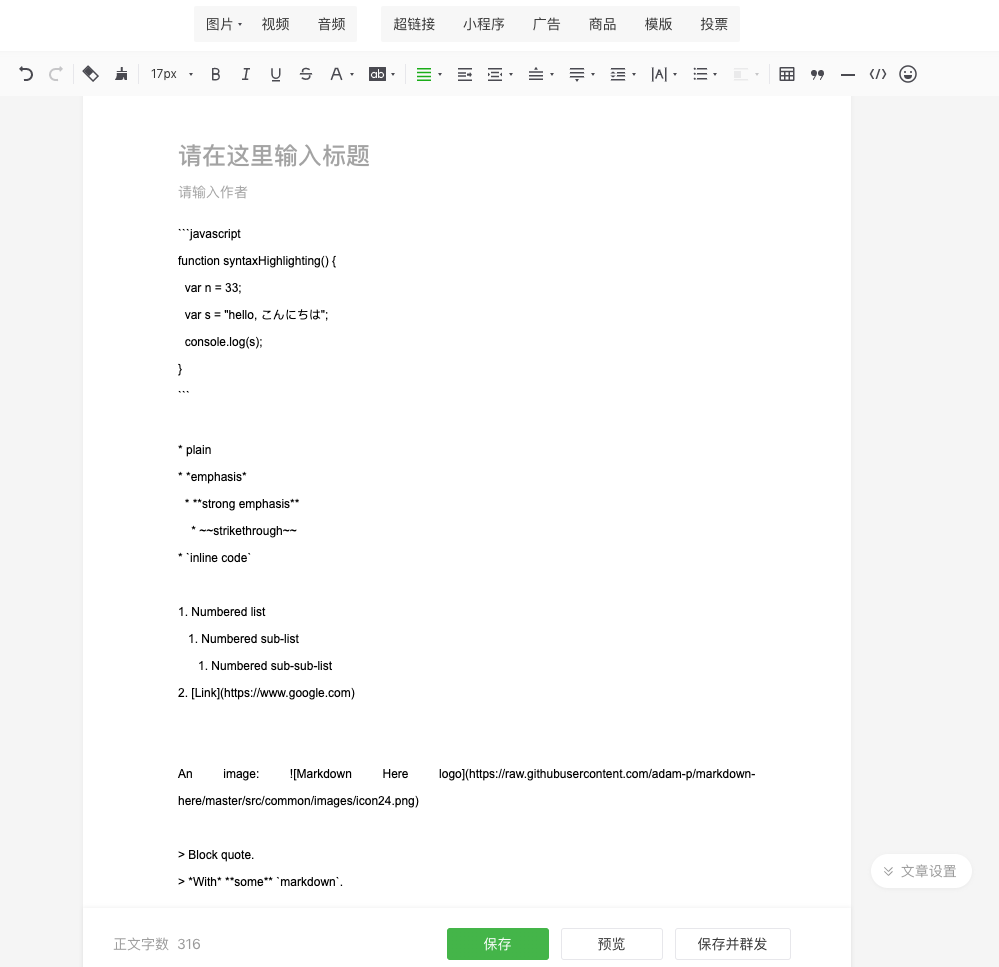Open the emoji picker
This screenshot has height=967, width=999.
pyautogui.click(x=908, y=74)
